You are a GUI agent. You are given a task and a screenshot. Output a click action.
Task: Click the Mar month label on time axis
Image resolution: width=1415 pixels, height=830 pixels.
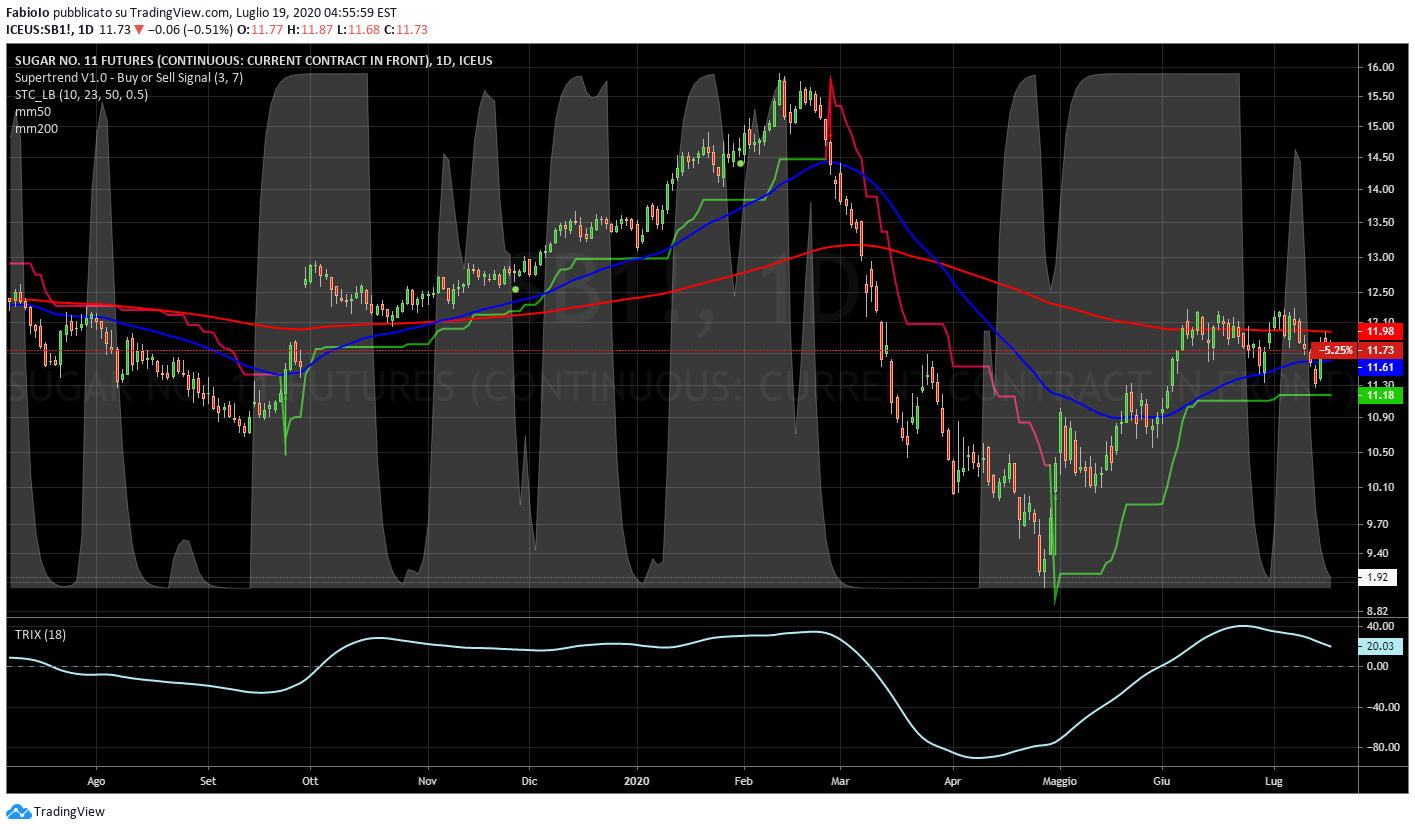[x=840, y=780]
